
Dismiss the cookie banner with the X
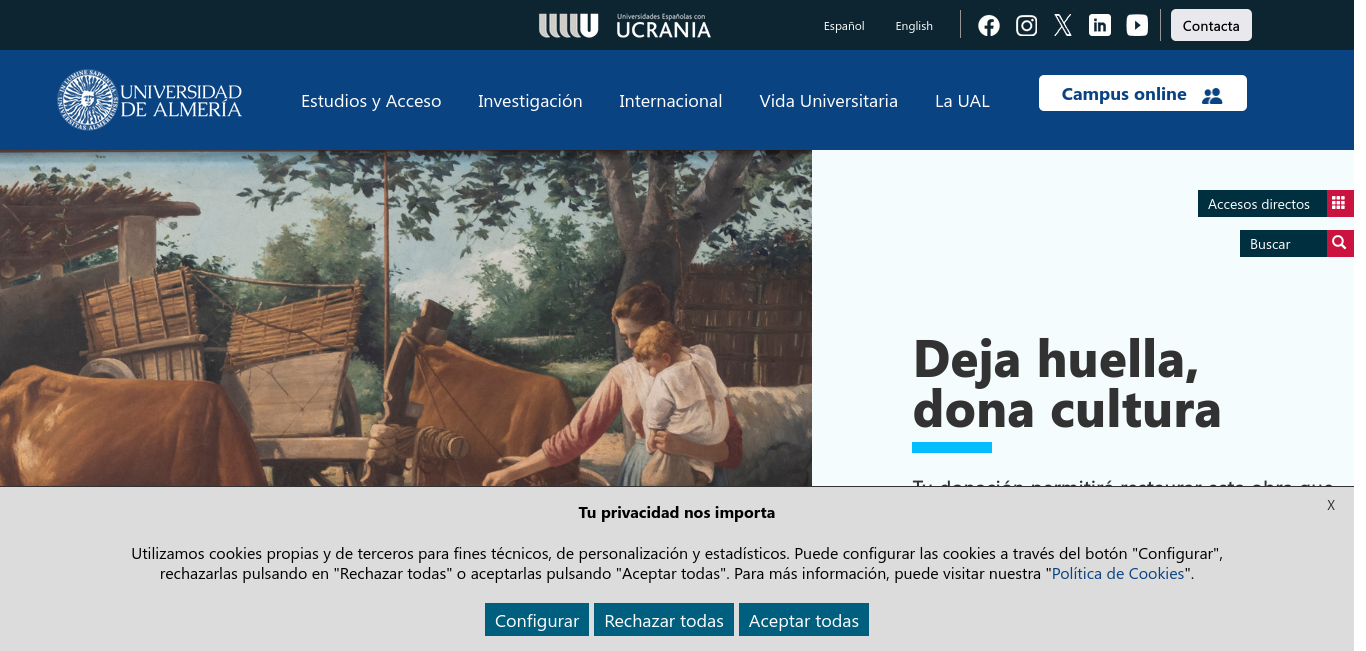coord(1331,505)
